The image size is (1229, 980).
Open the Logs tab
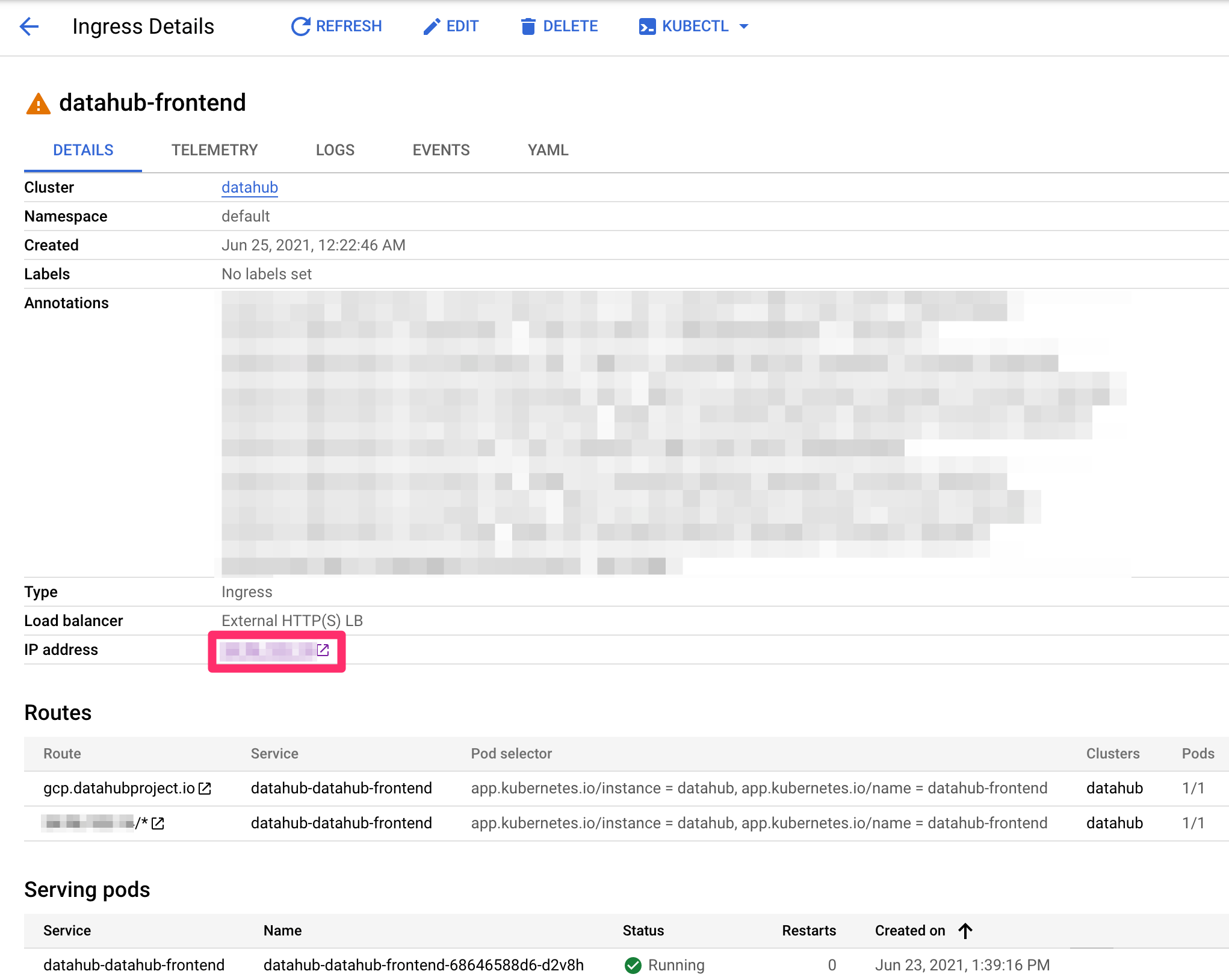(335, 150)
